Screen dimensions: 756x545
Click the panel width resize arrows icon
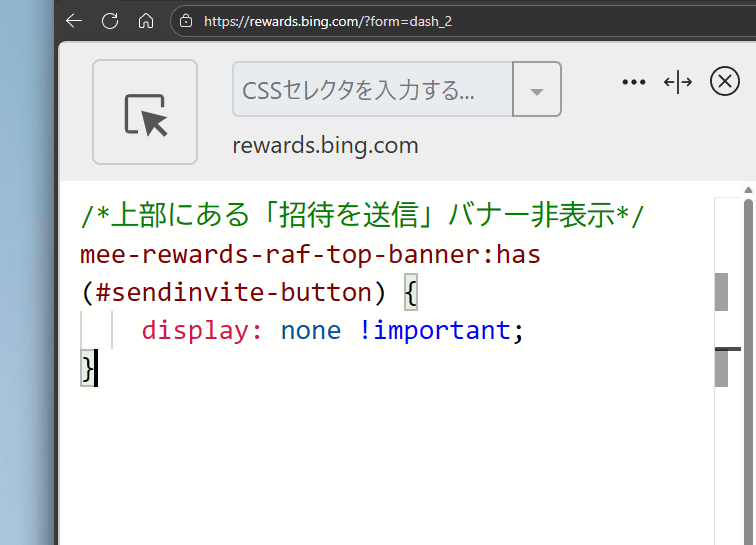pos(678,83)
